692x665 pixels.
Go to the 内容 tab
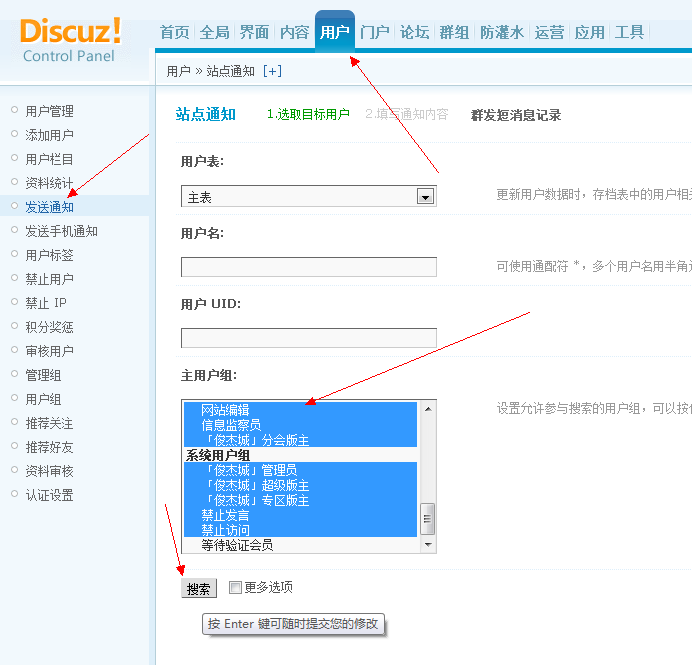[x=294, y=32]
